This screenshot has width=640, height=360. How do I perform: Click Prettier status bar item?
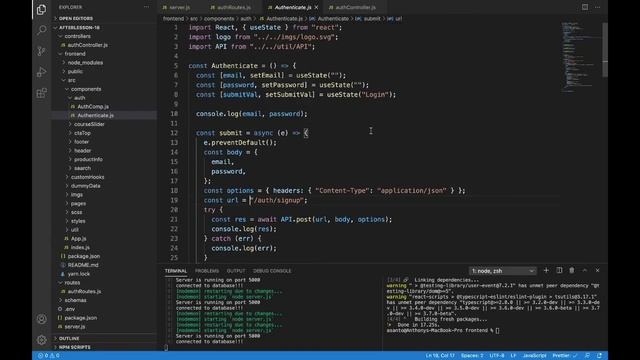565,356
